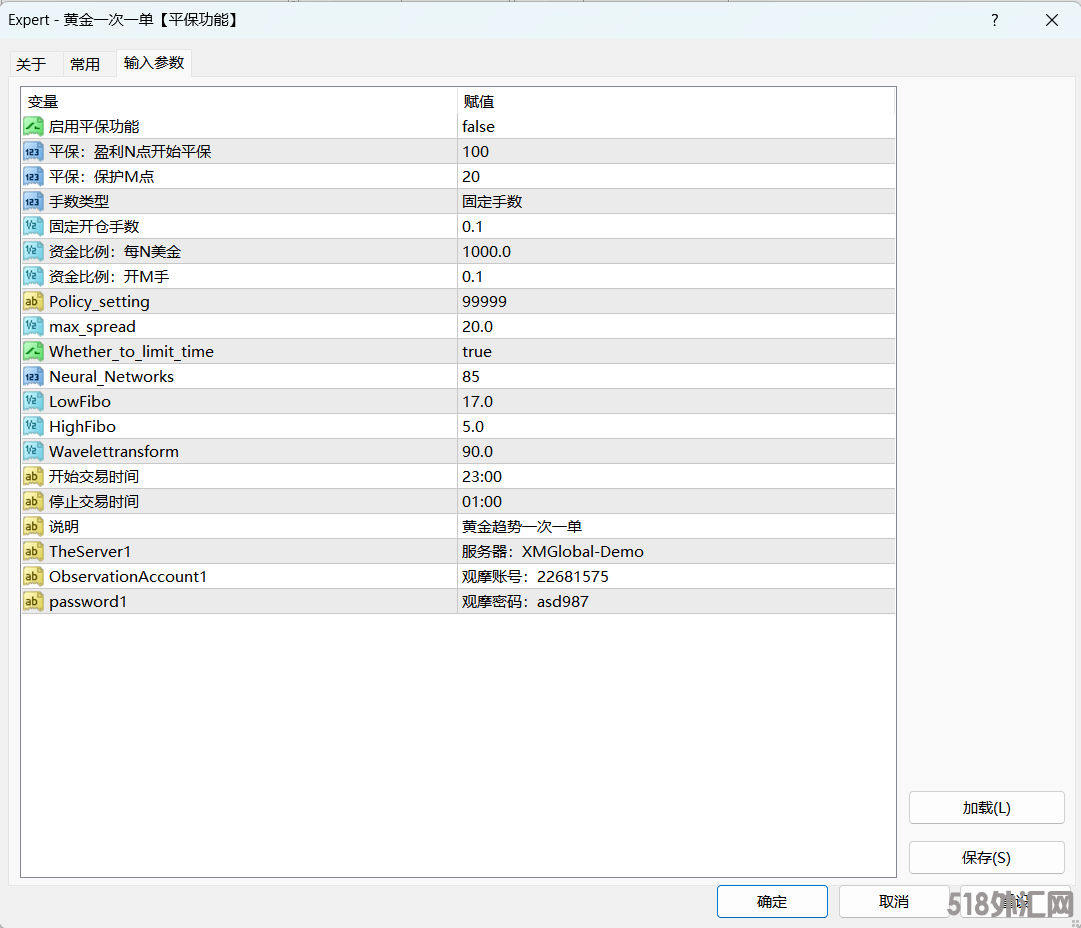The image size is (1081, 928).
Task: Save parameters with 保存(S)
Action: coord(987,858)
